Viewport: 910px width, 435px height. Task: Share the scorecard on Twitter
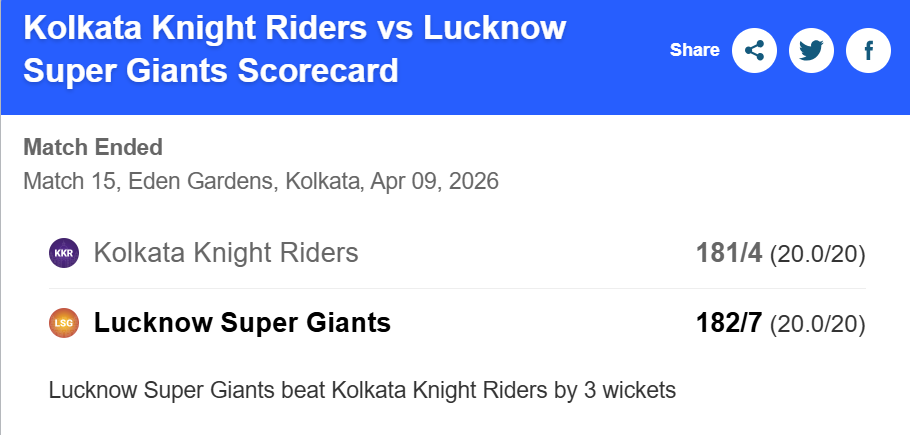pos(811,50)
